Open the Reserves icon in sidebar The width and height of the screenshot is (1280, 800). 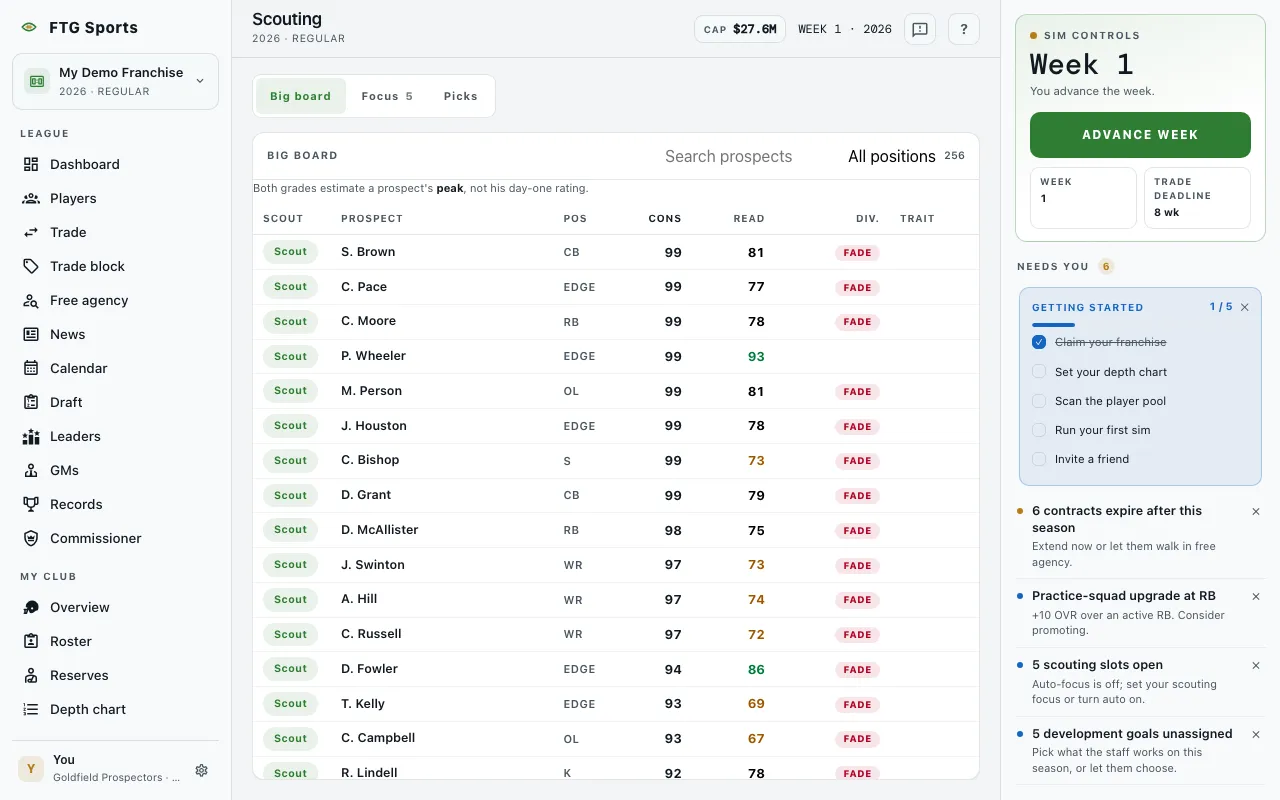pos(31,675)
